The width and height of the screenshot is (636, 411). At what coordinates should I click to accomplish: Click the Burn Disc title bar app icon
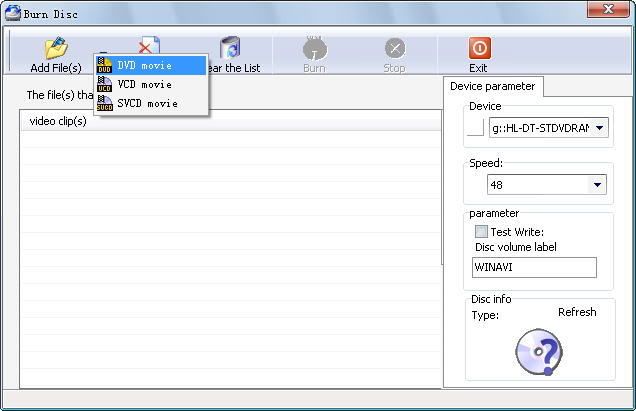coord(13,14)
